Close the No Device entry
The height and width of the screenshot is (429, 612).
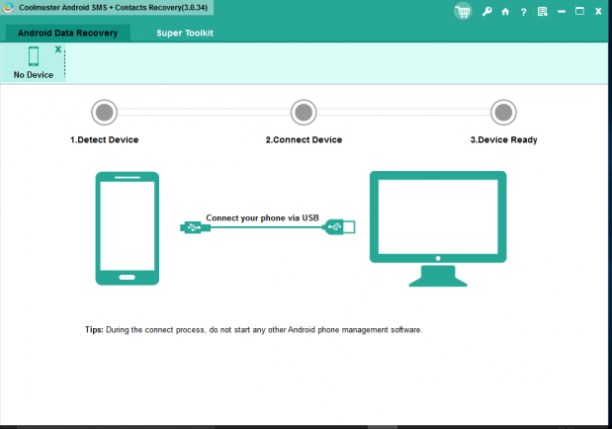[x=58, y=49]
